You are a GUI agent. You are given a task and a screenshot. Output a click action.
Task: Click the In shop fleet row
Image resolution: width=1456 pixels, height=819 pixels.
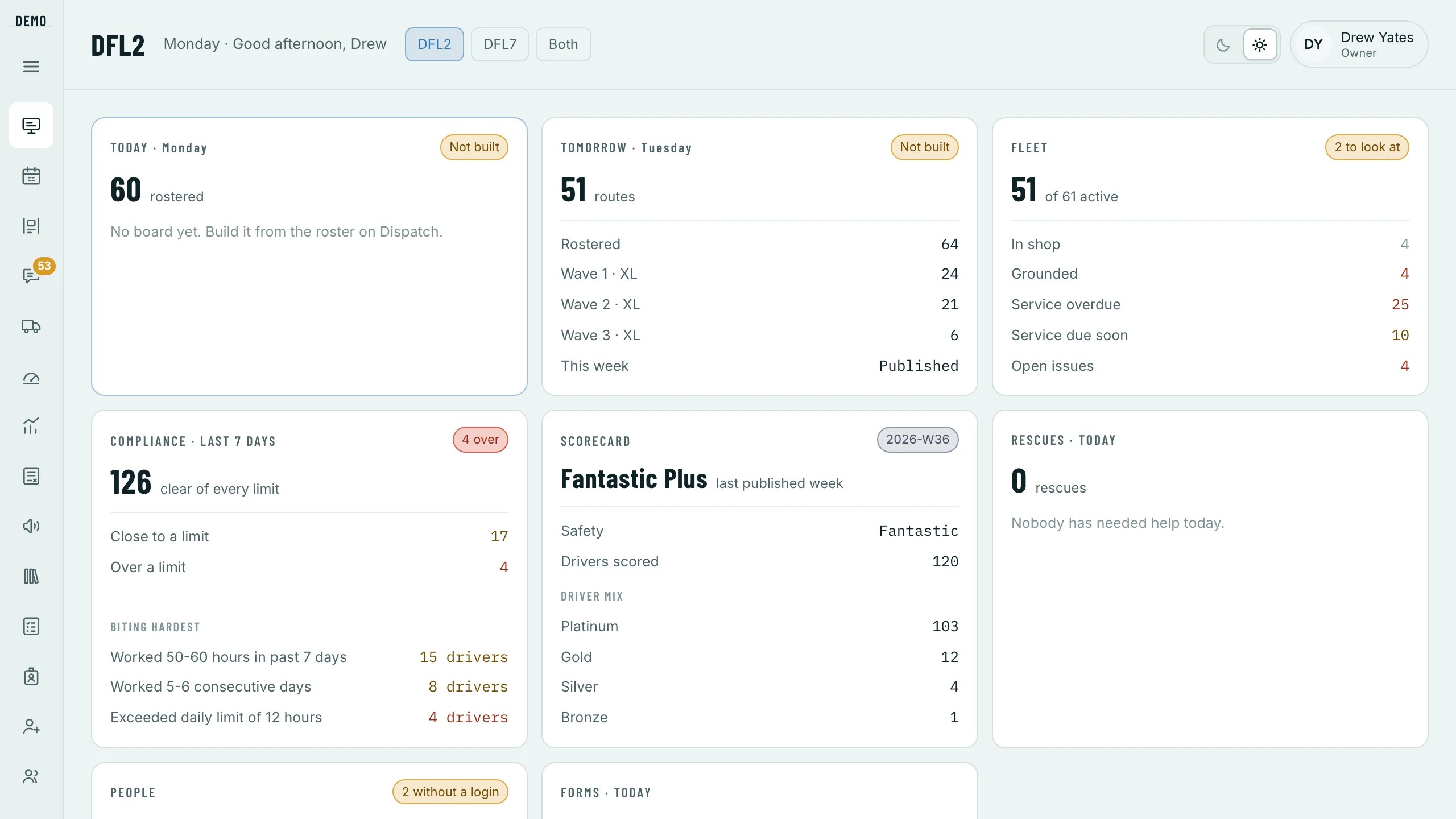click(1210, 244)
